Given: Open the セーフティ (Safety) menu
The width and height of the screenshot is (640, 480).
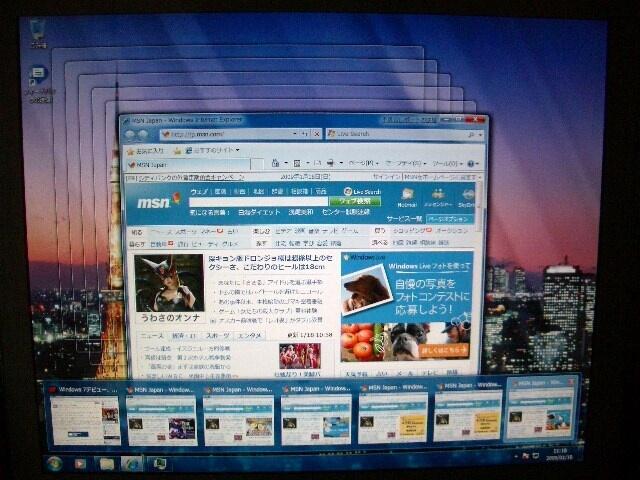Looking at the screenshot, I should [x=406, y=163].
